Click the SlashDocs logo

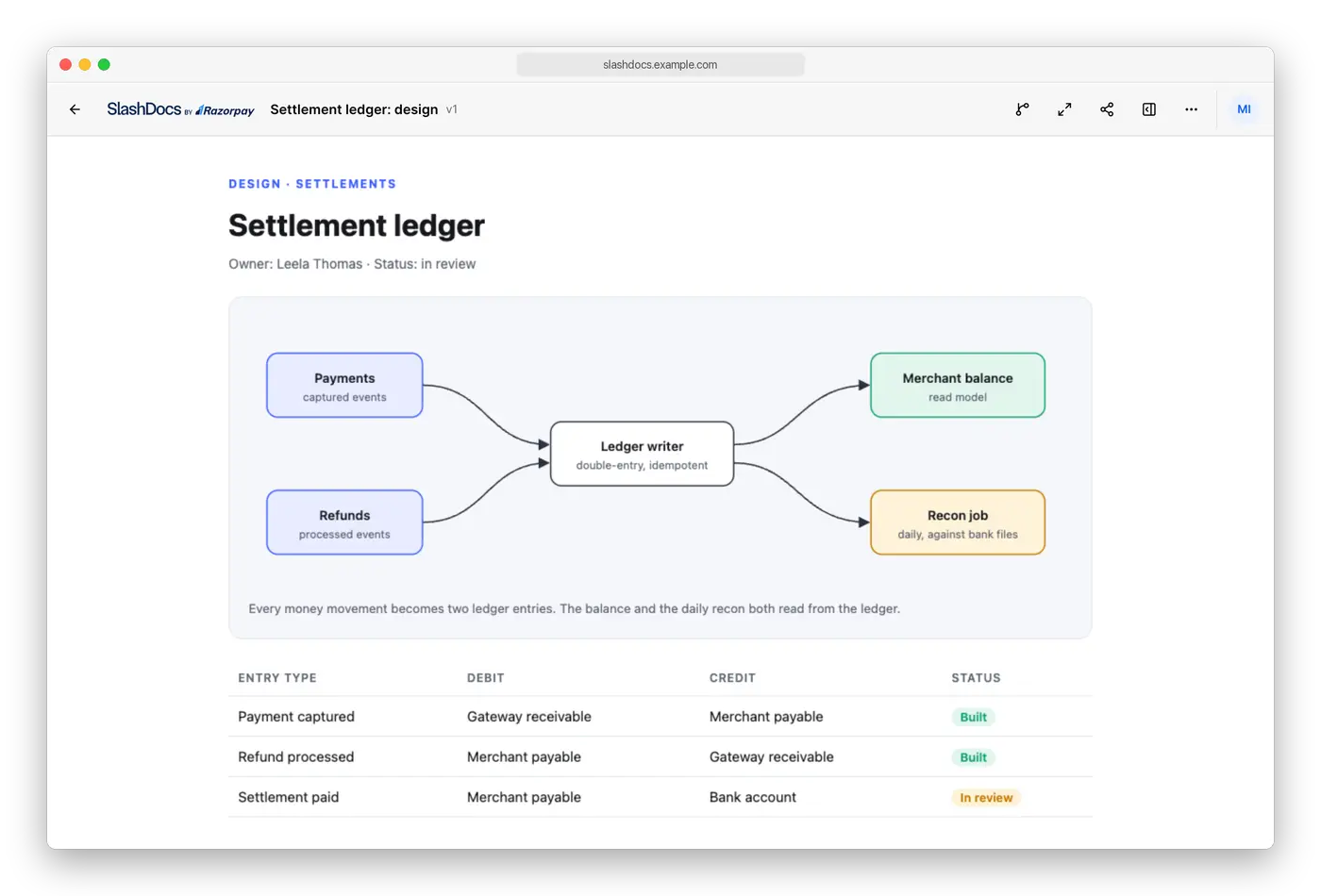click(x=143, y=109)
